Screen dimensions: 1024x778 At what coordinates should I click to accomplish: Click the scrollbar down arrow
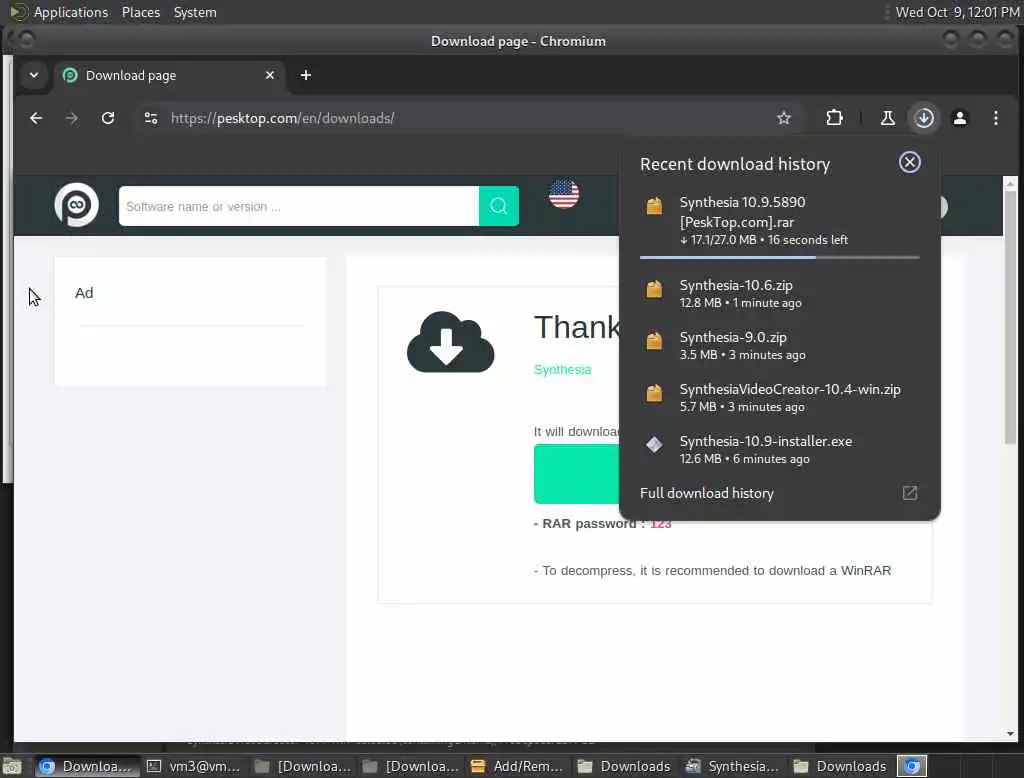click(x=1010, y=734)
